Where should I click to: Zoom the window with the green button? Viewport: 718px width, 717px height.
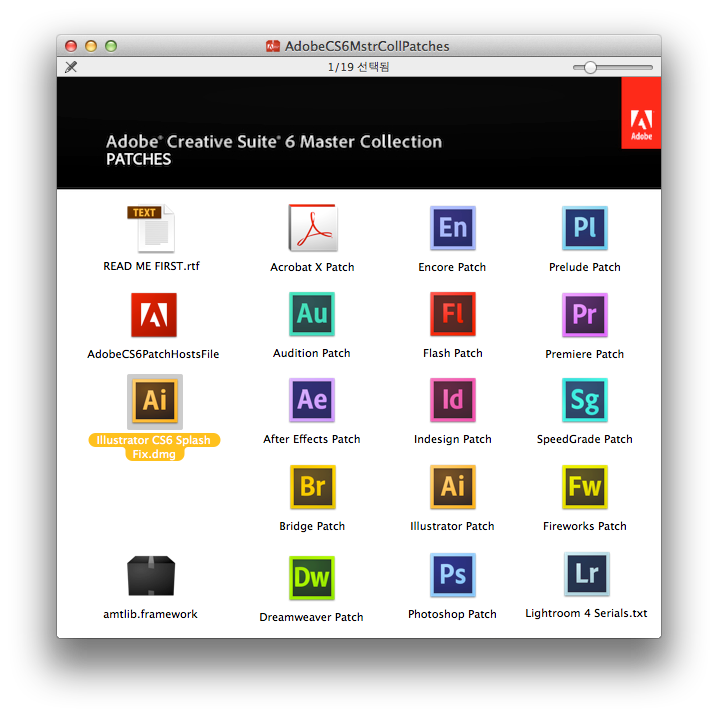111,46
